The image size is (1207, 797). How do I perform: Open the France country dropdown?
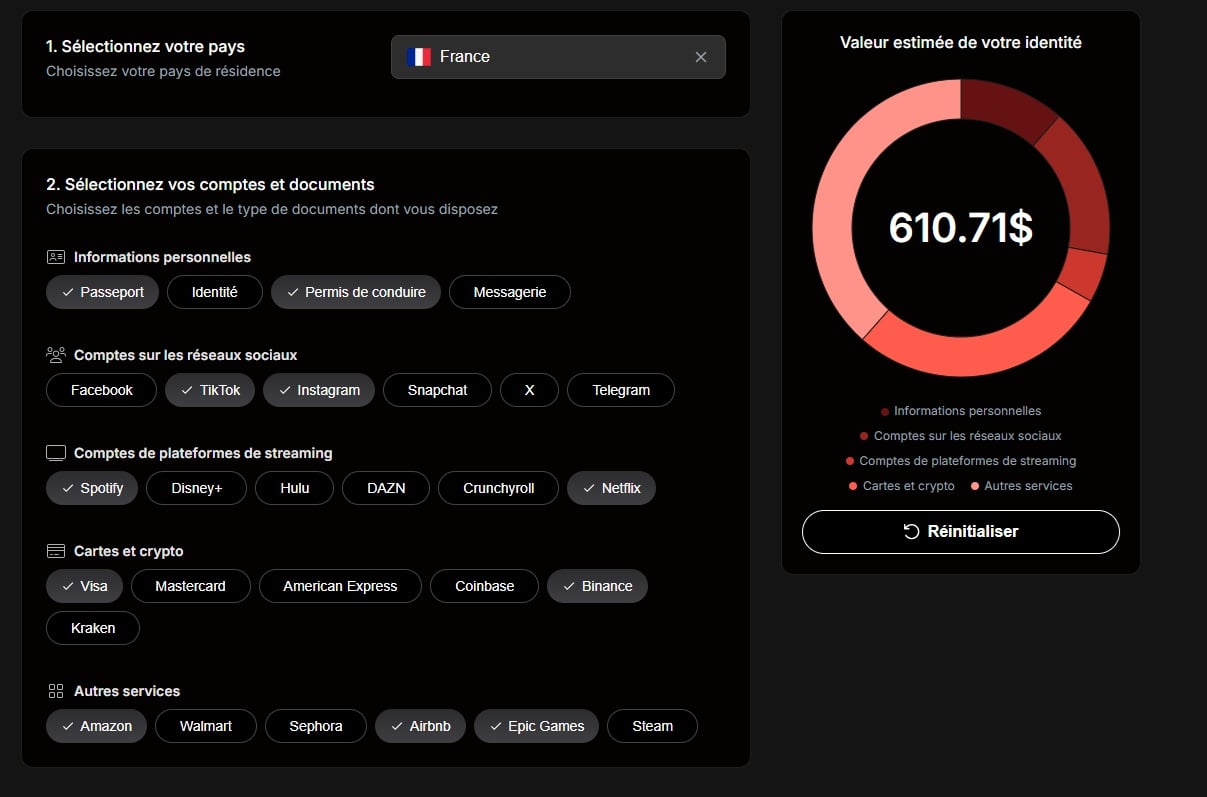[x=540, y=57]
